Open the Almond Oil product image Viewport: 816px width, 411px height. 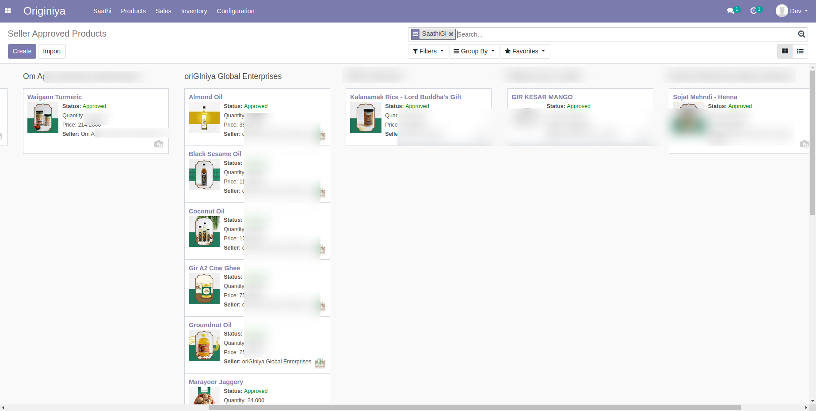pyautogui.click(x=204, y=117)
